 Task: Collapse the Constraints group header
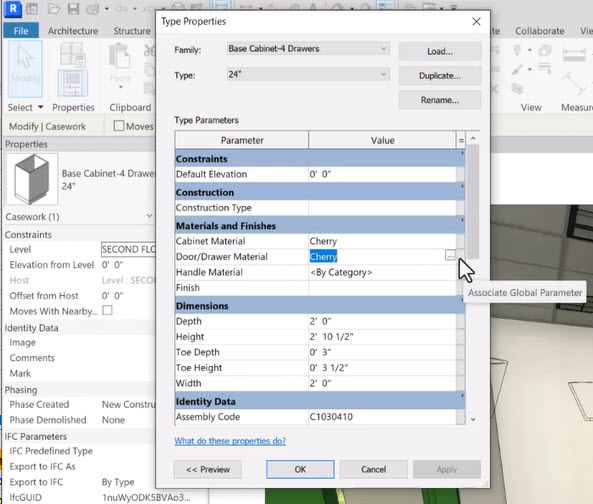(320, 159)
